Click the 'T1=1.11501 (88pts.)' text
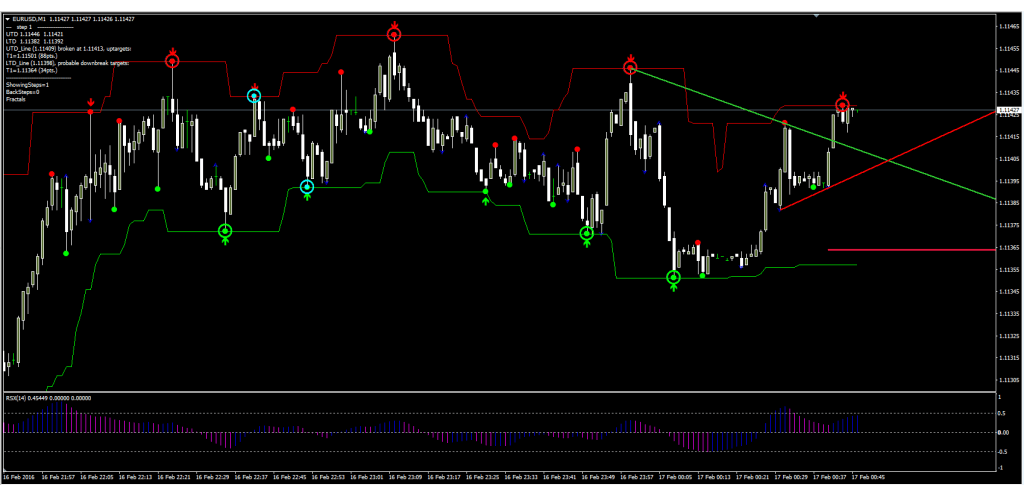This screenshot has width=1024, height=487. pyautogui.click(x=33, y=55)
